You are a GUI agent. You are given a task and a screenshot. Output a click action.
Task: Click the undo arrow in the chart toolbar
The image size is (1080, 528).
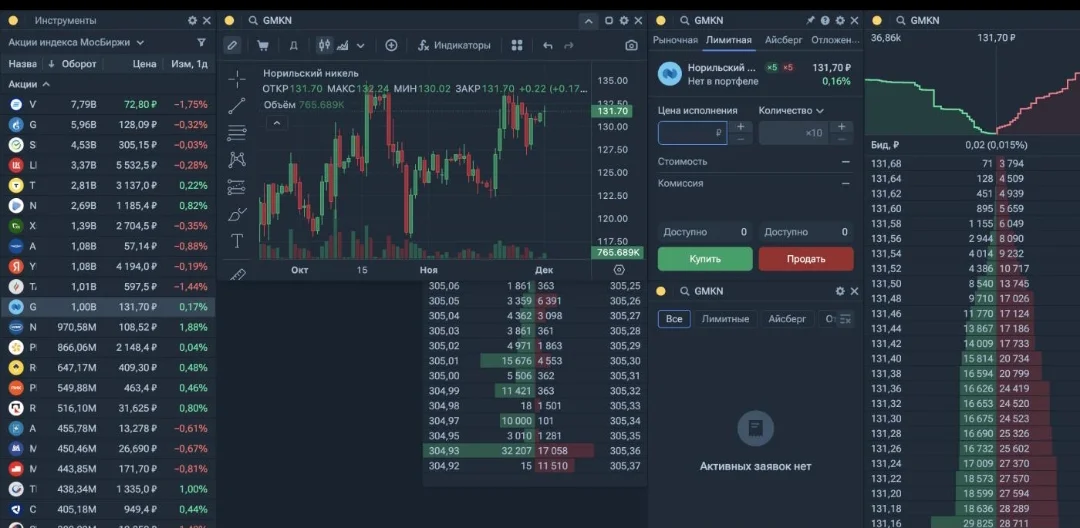click(548, 45)
